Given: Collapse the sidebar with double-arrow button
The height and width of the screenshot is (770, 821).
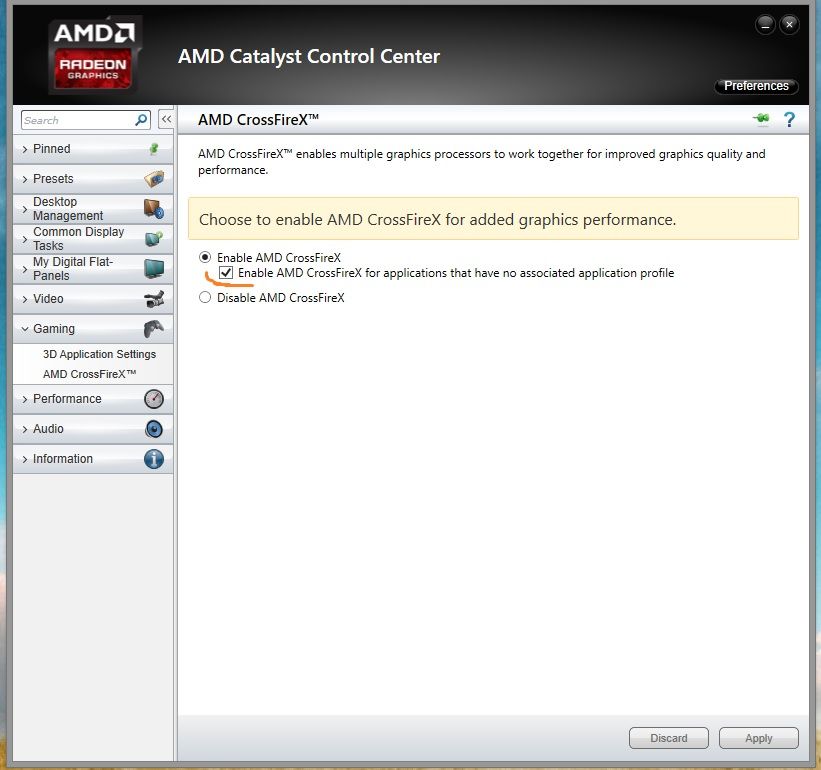Looking at the screenshot, I should pos(166,119).
